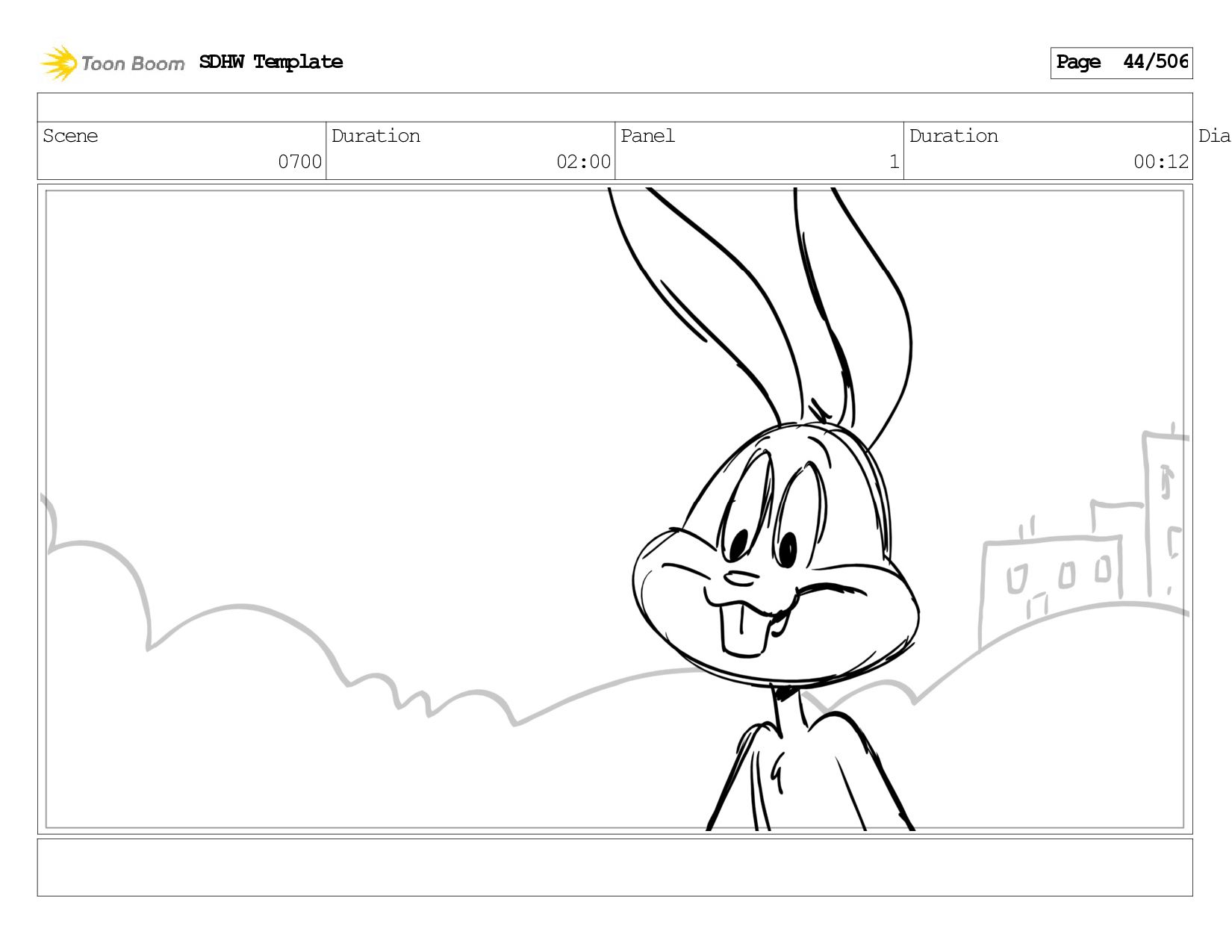Click the panel number '1'

pyautogui.click(x=894, y=162)
